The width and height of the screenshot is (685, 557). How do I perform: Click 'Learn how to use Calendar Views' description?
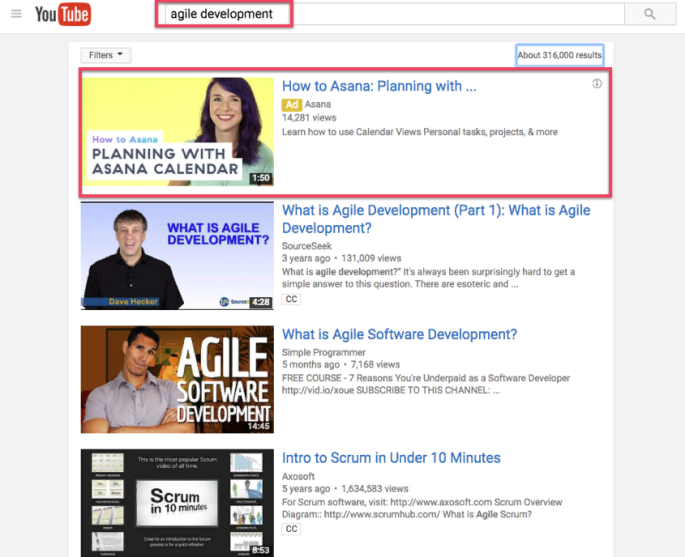coord(419,132)
